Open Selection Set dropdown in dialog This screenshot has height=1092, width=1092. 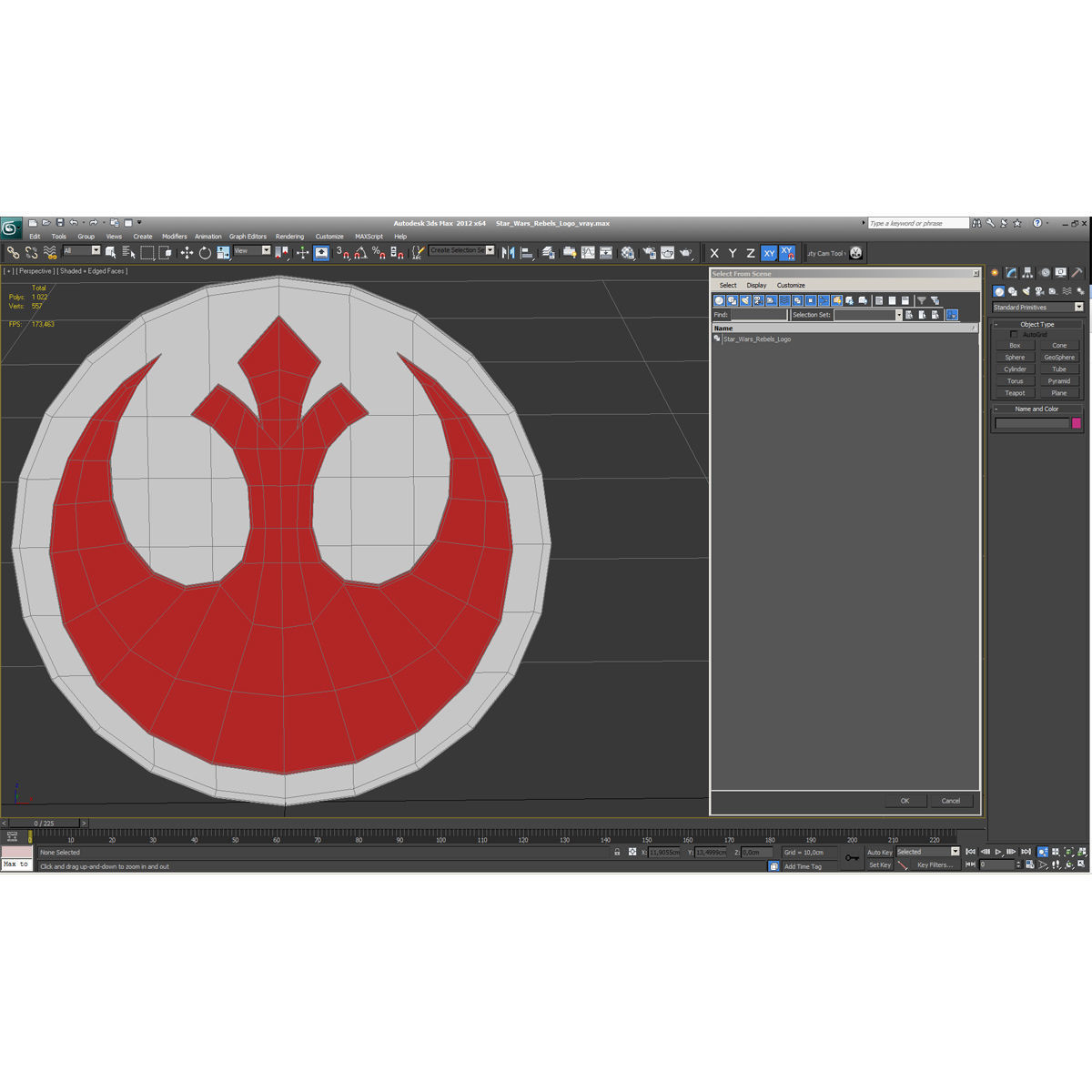click(x=898, y=315)
